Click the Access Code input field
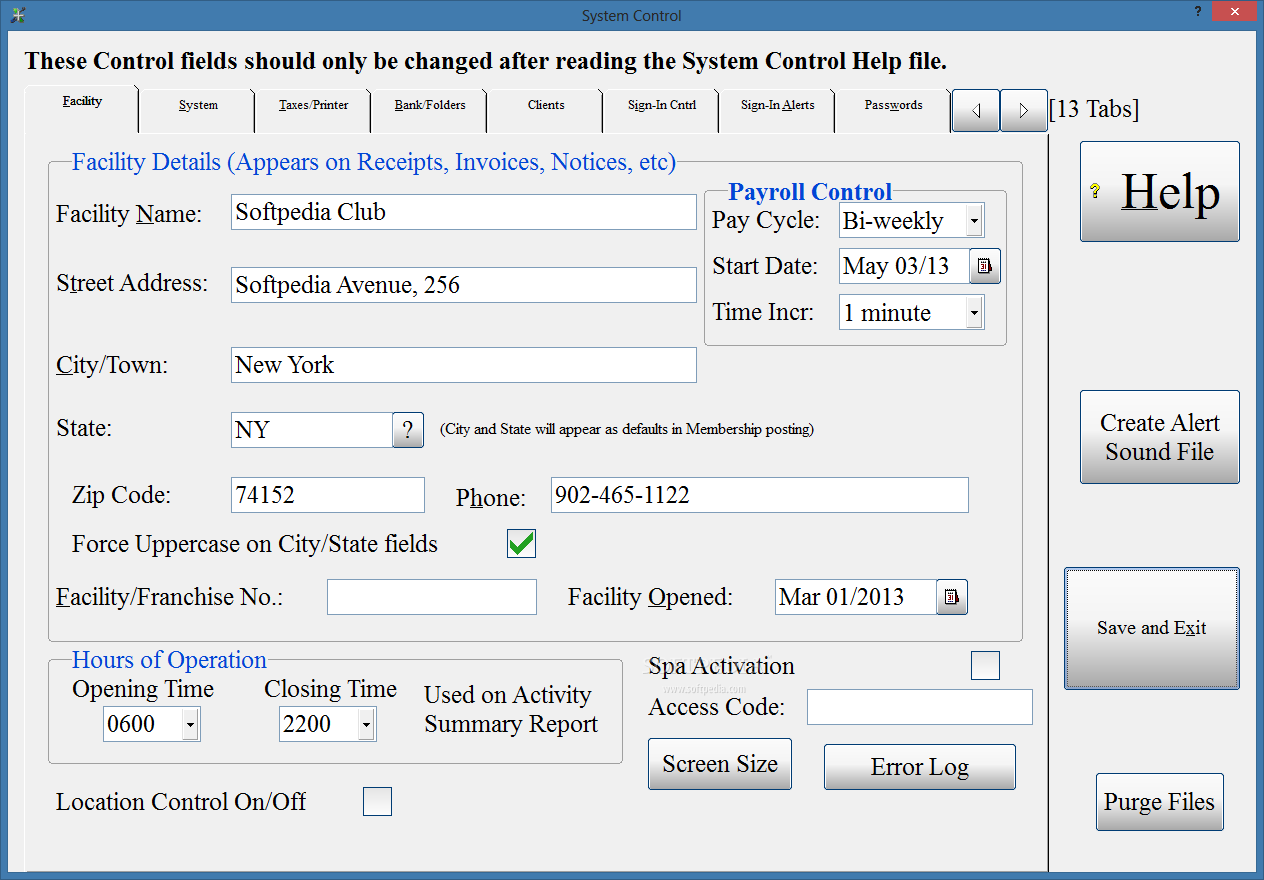The width and height of the screenshot is (1264, 880). tap(920, 707)
